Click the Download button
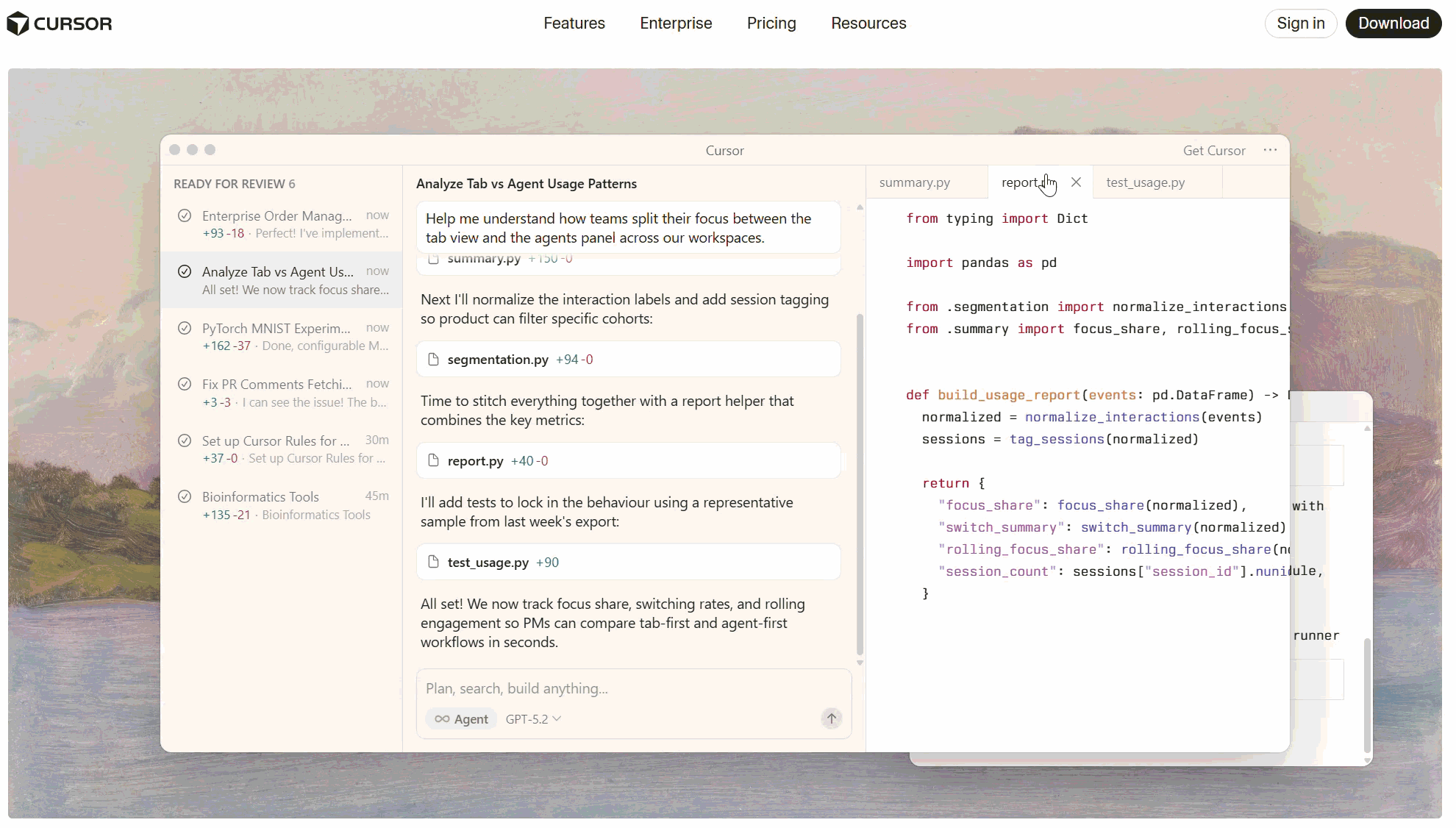This screenshot has width=1456, height=828. point(1393,24)
